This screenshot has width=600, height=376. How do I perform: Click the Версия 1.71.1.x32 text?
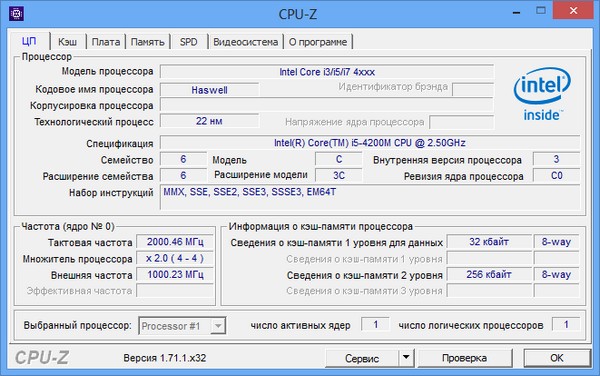[165, 358]
